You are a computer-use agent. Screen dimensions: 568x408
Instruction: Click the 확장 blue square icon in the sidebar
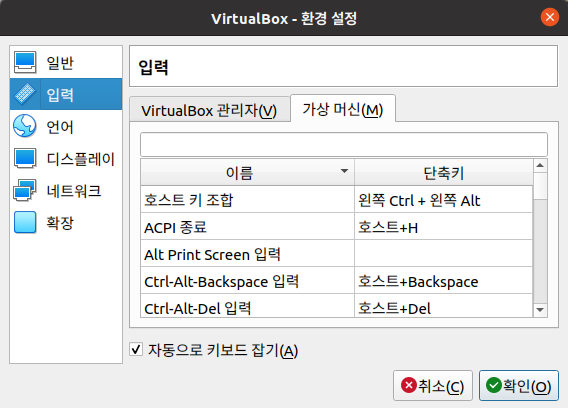pyautogui.click(x=25, y=222)
